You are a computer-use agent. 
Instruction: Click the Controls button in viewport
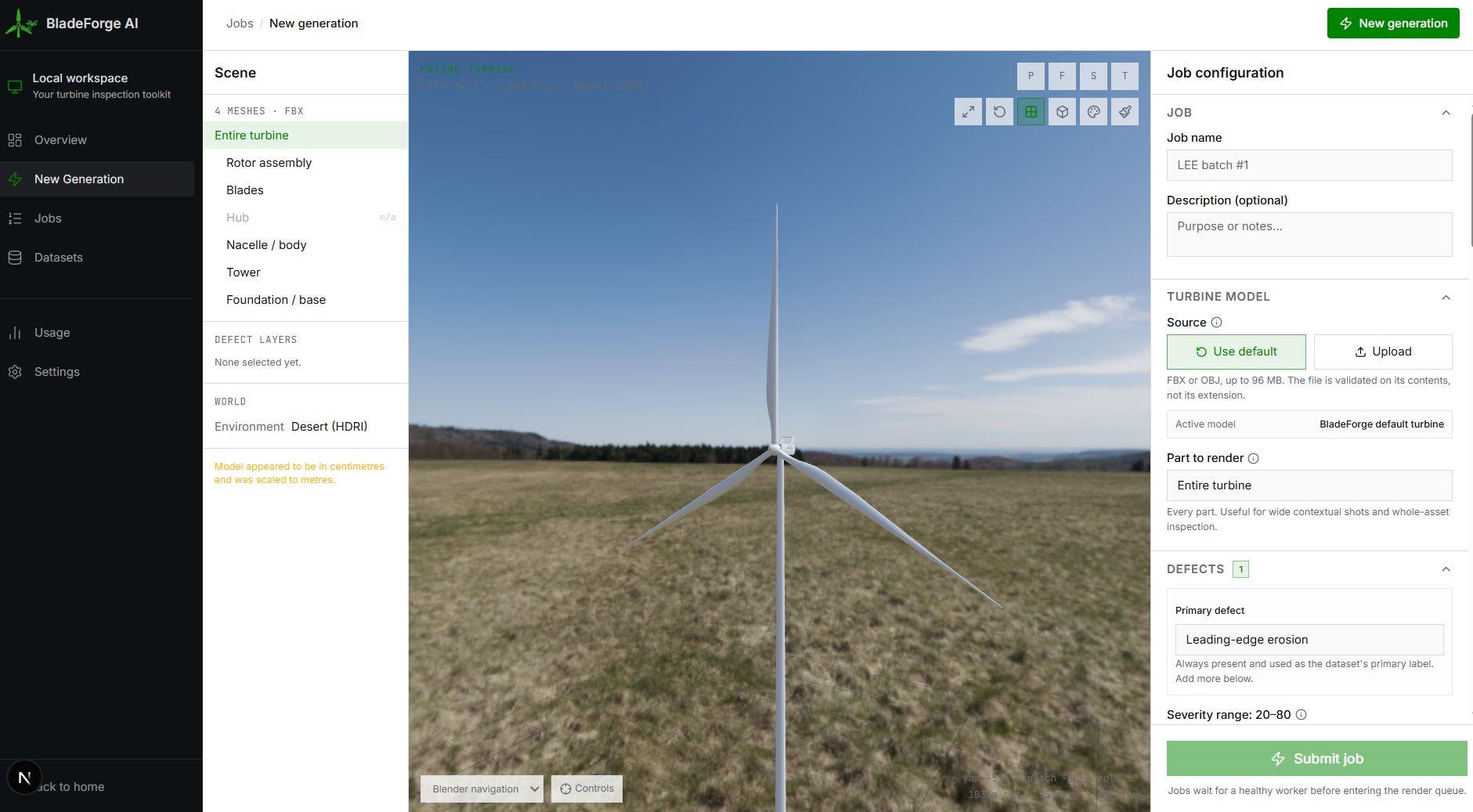point(587,789)
